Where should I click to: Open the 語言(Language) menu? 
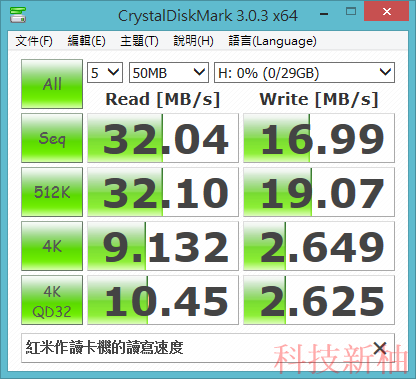tap(273, 41)
